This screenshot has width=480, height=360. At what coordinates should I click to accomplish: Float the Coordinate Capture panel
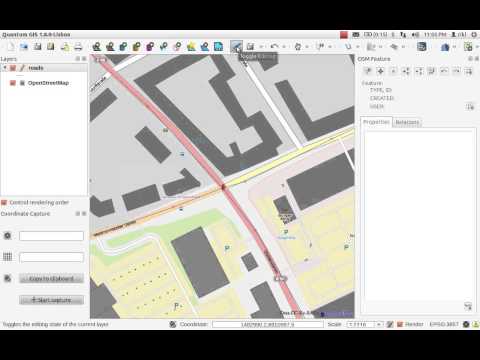tap(78, 213)
